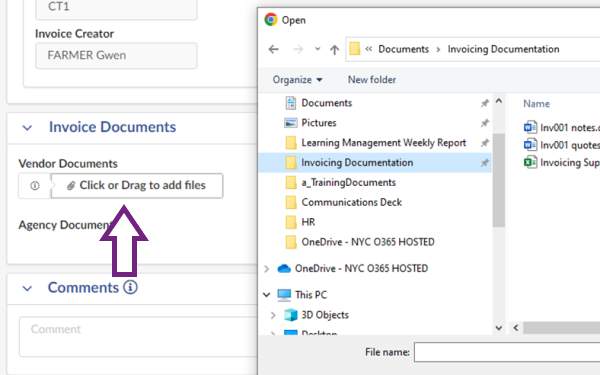Image resolution: width=600 pixels, height=375 pixels.
Task: Collapse the Comments section
Action: [27, 288]
